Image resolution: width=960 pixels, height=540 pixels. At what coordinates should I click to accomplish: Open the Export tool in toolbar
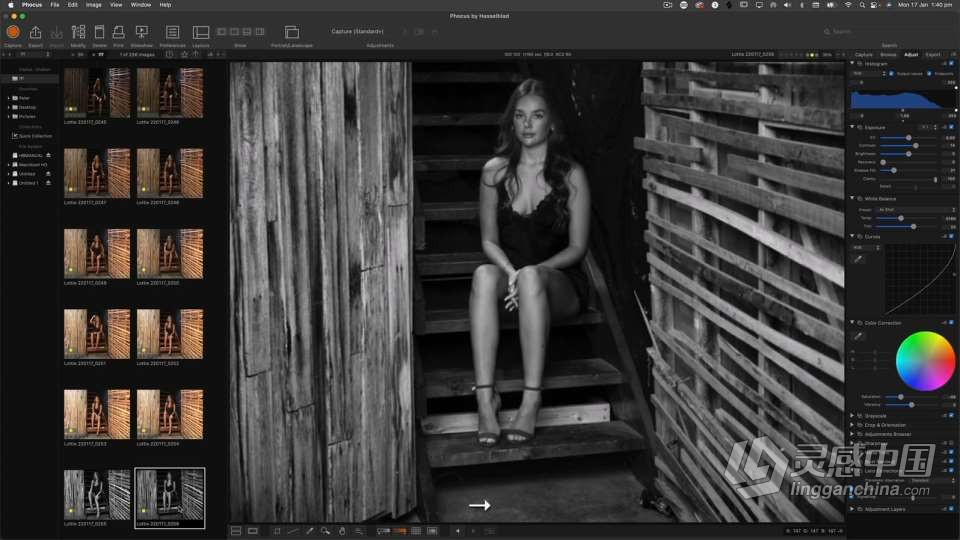coord(36,33)
